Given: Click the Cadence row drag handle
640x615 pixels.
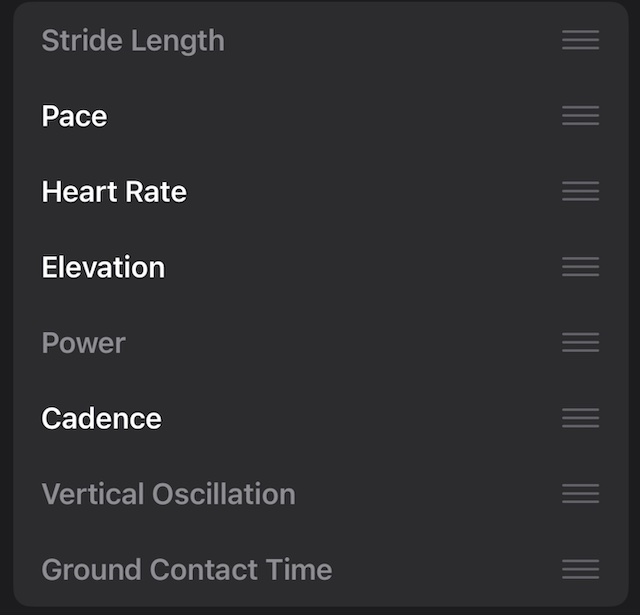Looking at the screenshot, I should [x=580, y=418].
